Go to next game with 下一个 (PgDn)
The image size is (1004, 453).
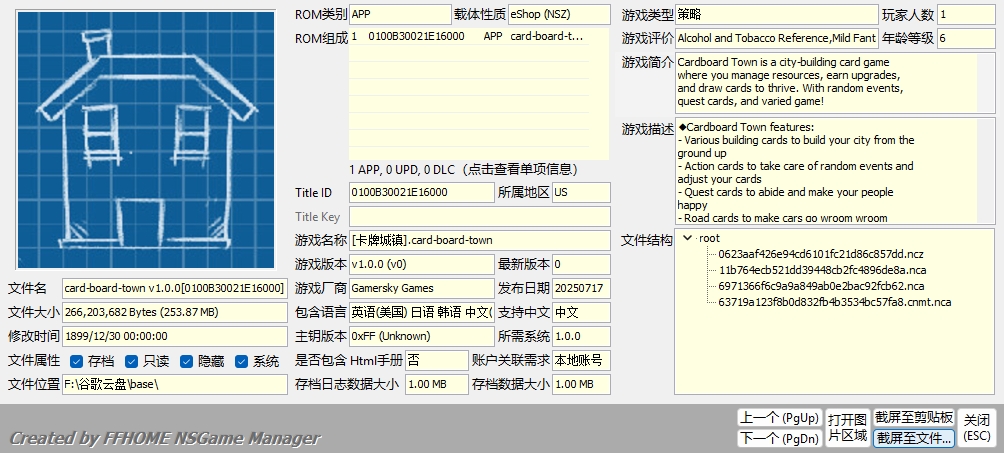[x=779, y=438]
